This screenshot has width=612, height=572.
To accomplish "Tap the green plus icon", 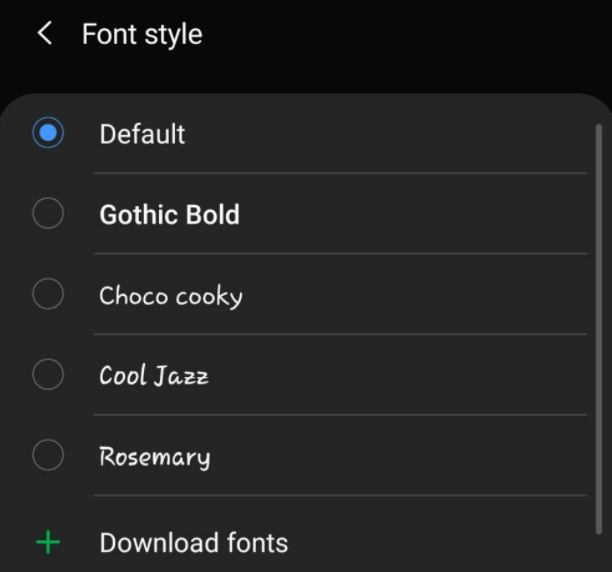I will pyautogui.click(x=47, y=543).
